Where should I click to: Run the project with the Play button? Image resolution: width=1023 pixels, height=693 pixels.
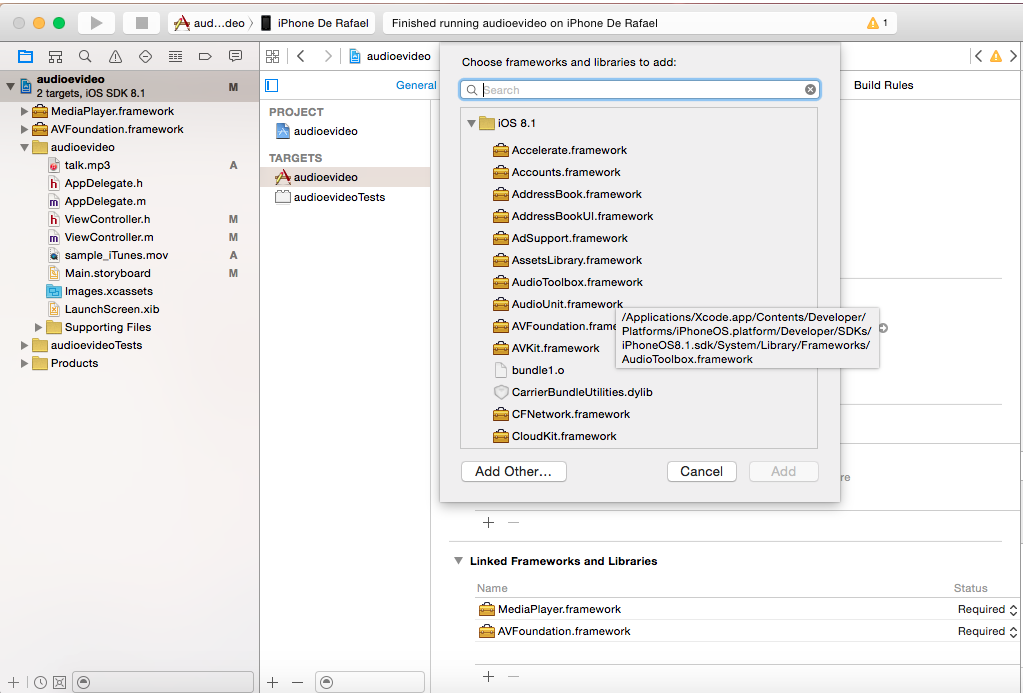(x=97, y=23)
